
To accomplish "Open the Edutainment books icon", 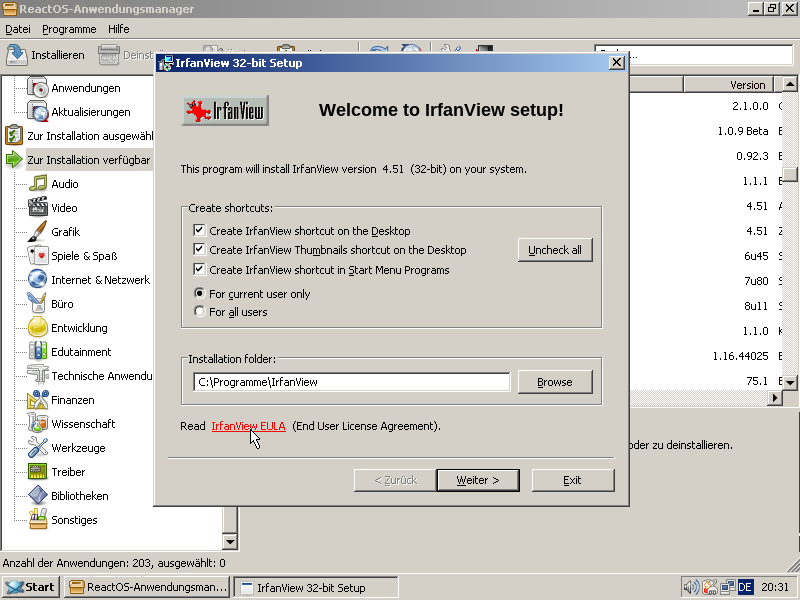I will coord(37,352).
